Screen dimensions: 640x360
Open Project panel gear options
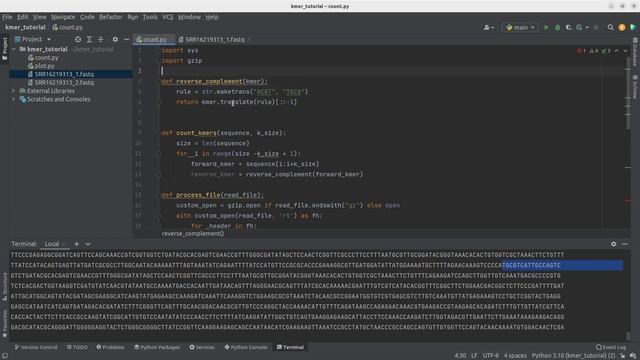[x=115, y=39]
